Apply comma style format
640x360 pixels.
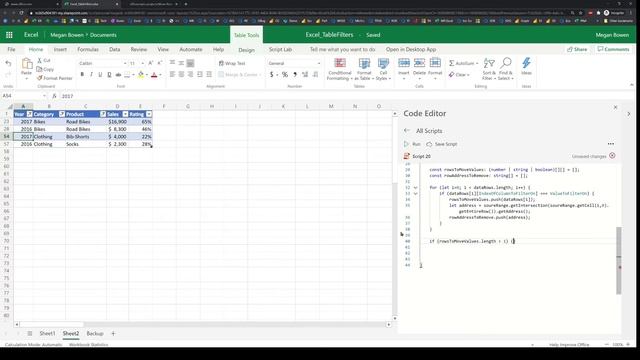click(295, 75)
